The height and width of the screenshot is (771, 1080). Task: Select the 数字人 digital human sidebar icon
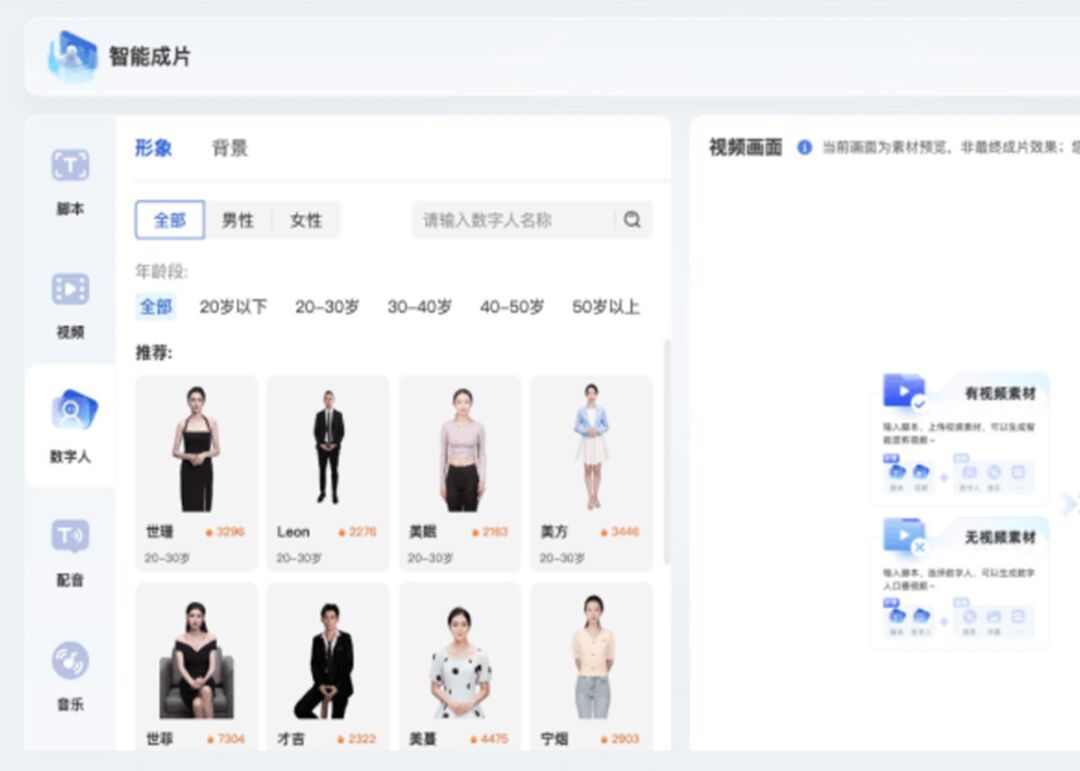[x=71, y=412]
